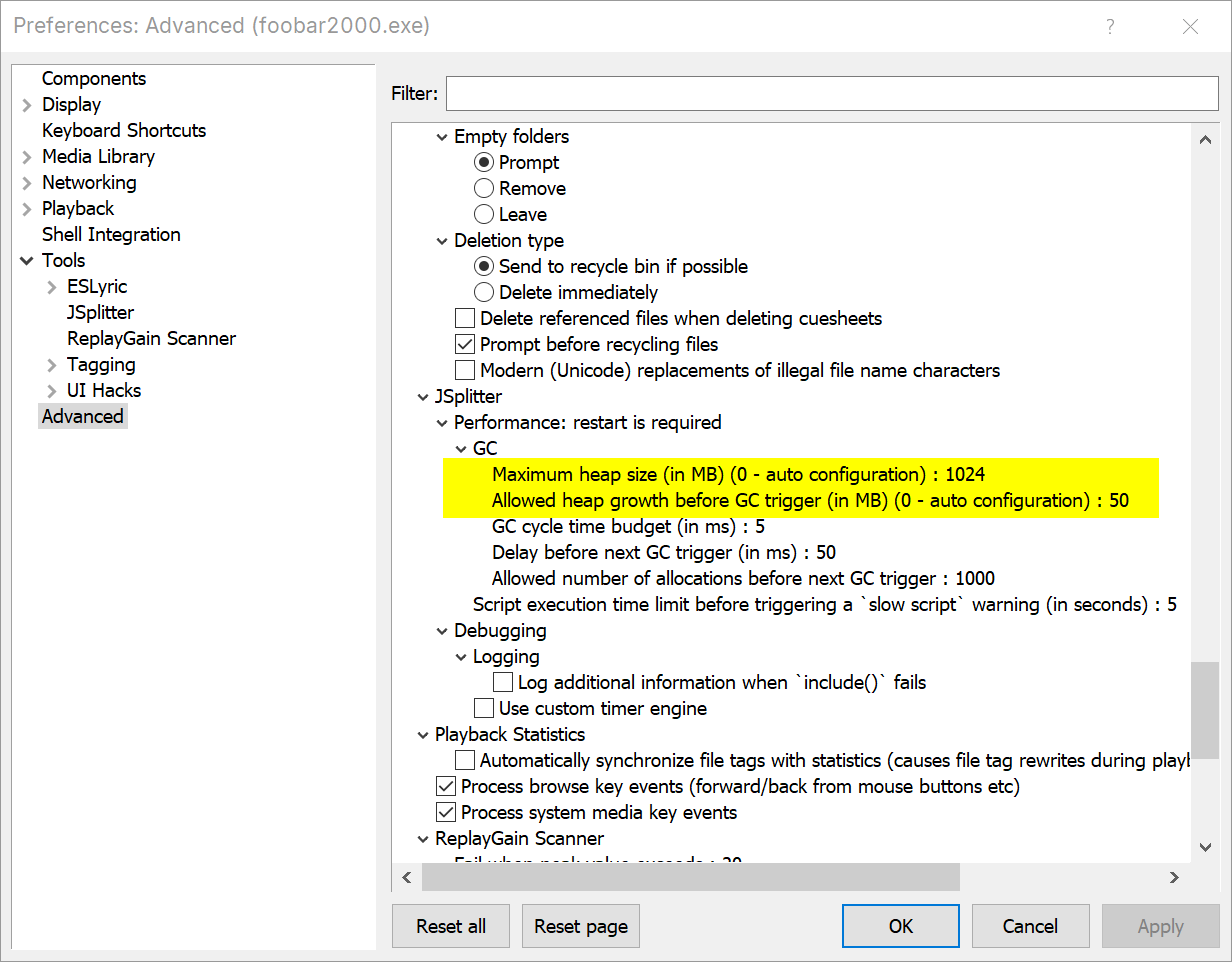Enable Use custom timer engine checkbox
The height and width of the screenshot is (962, 1232).
point(484,708)
